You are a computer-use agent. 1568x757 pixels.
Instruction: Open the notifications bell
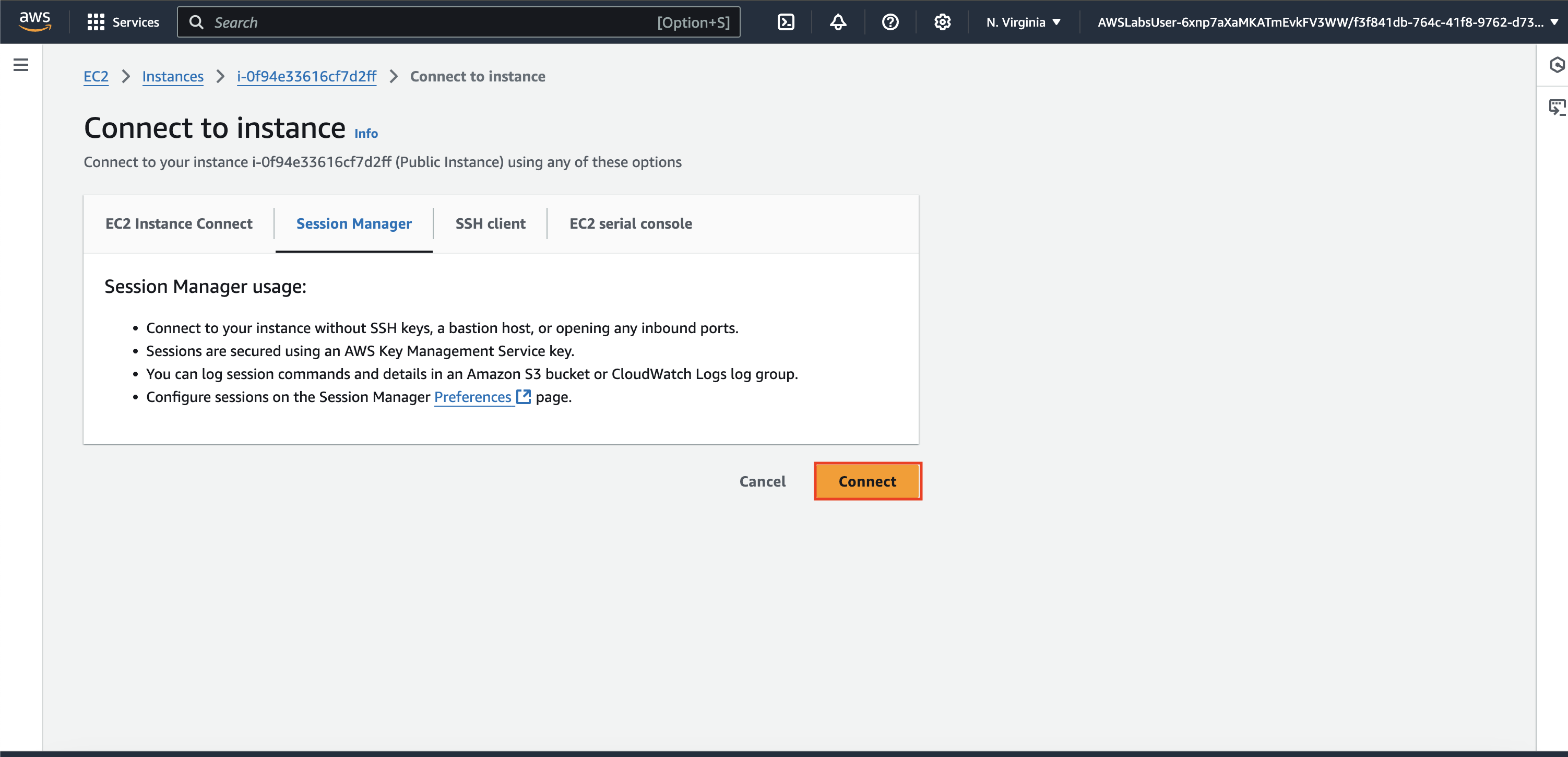[x=838, y=22]
